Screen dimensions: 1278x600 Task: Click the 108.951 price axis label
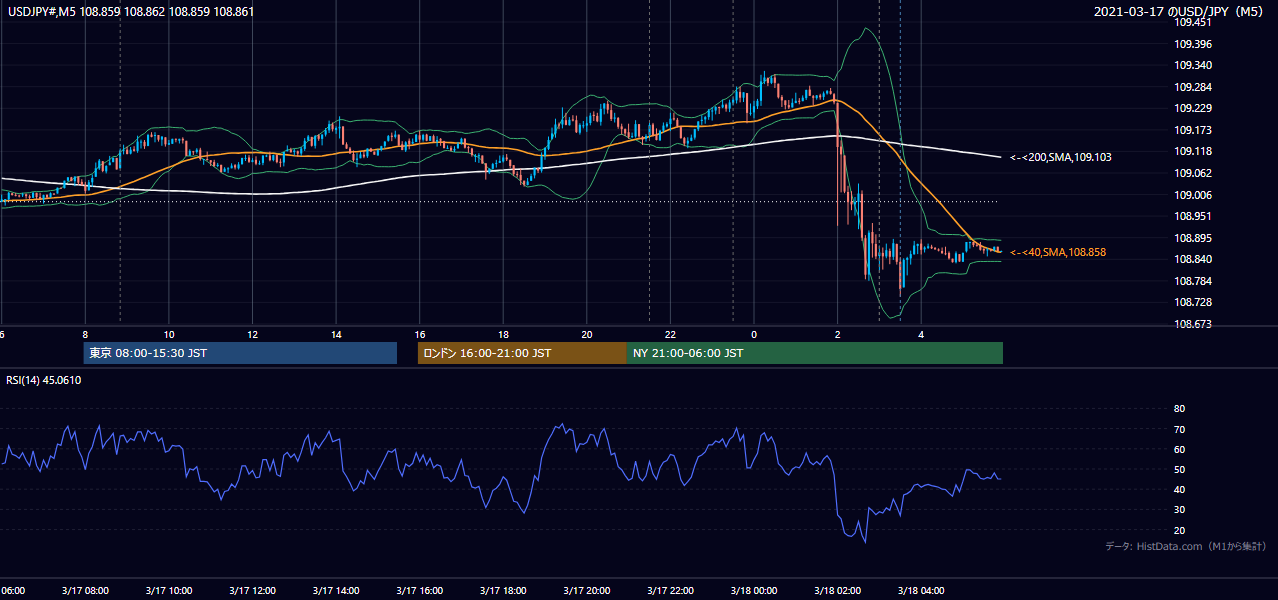tap(1193, 216)
